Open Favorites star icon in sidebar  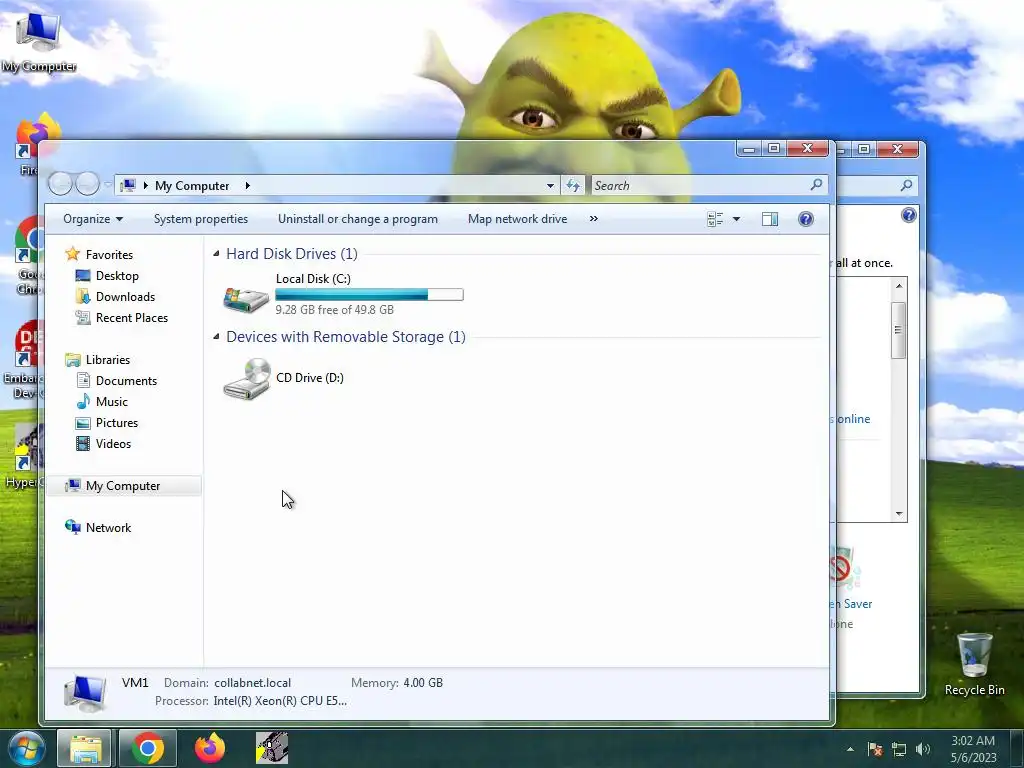(x=72, y=254)
